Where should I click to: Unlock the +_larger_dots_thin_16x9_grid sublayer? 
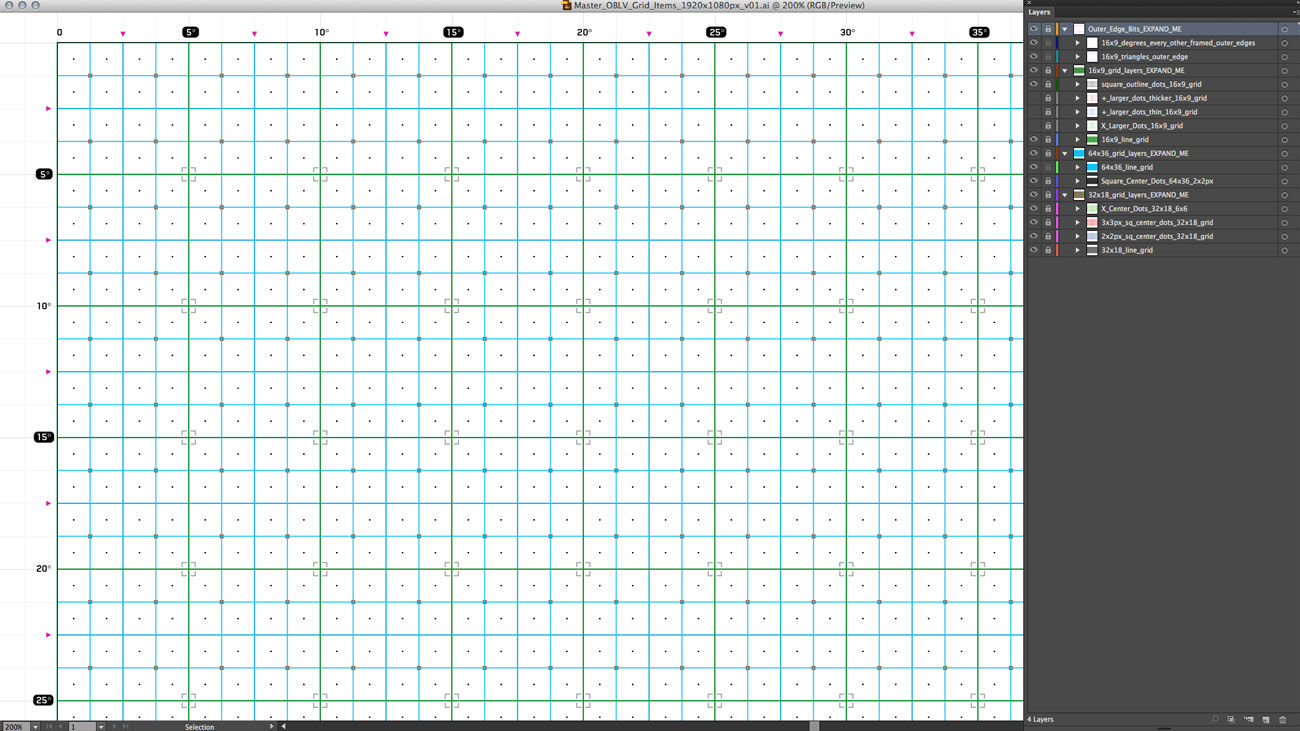[x=1048, y=112]
